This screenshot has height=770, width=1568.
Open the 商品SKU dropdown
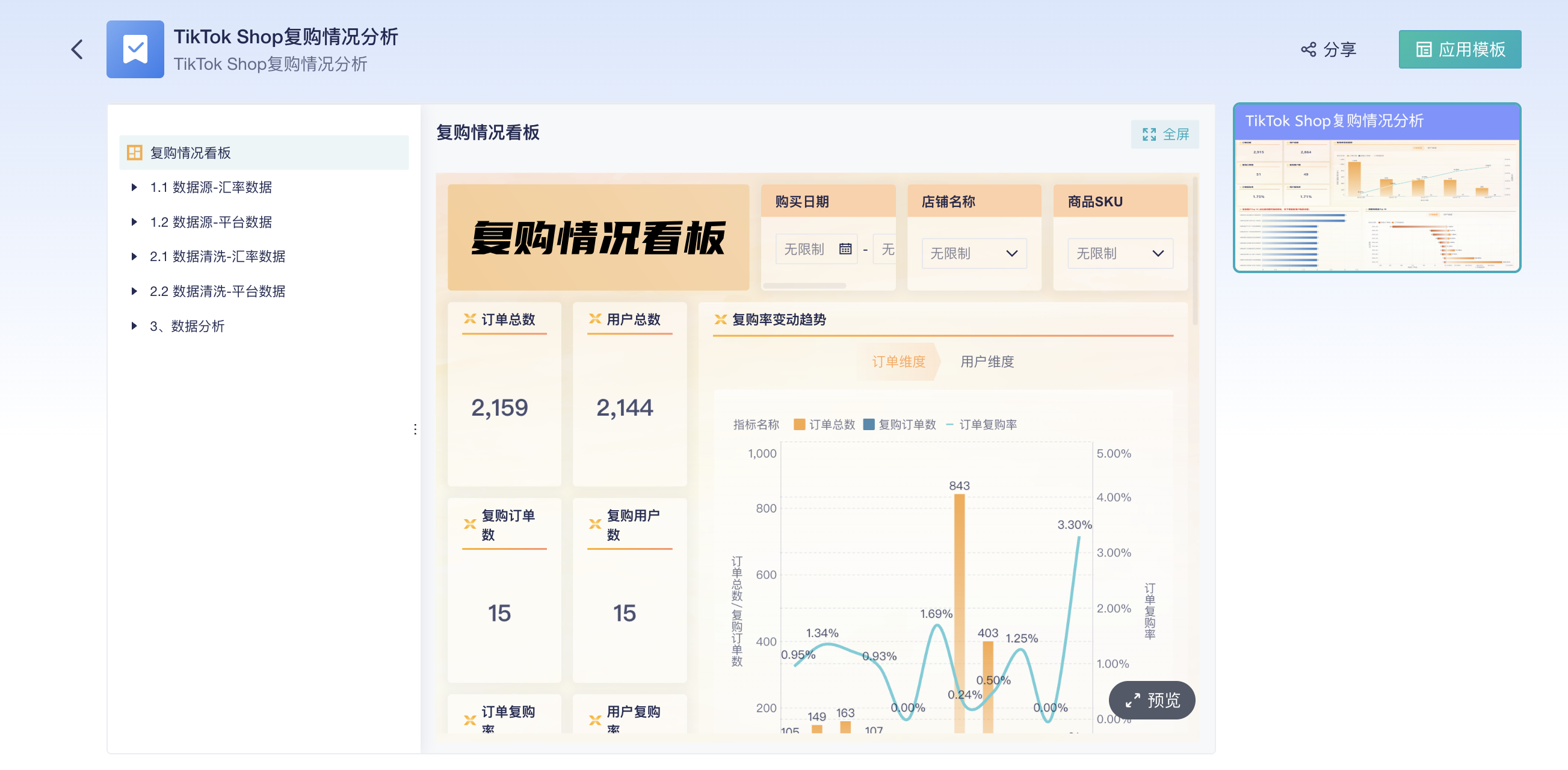pos(1120,253)
